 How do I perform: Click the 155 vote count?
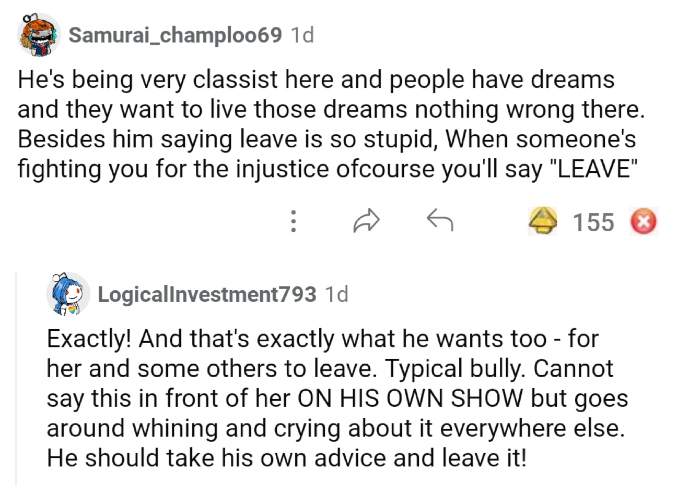[593, 222]
